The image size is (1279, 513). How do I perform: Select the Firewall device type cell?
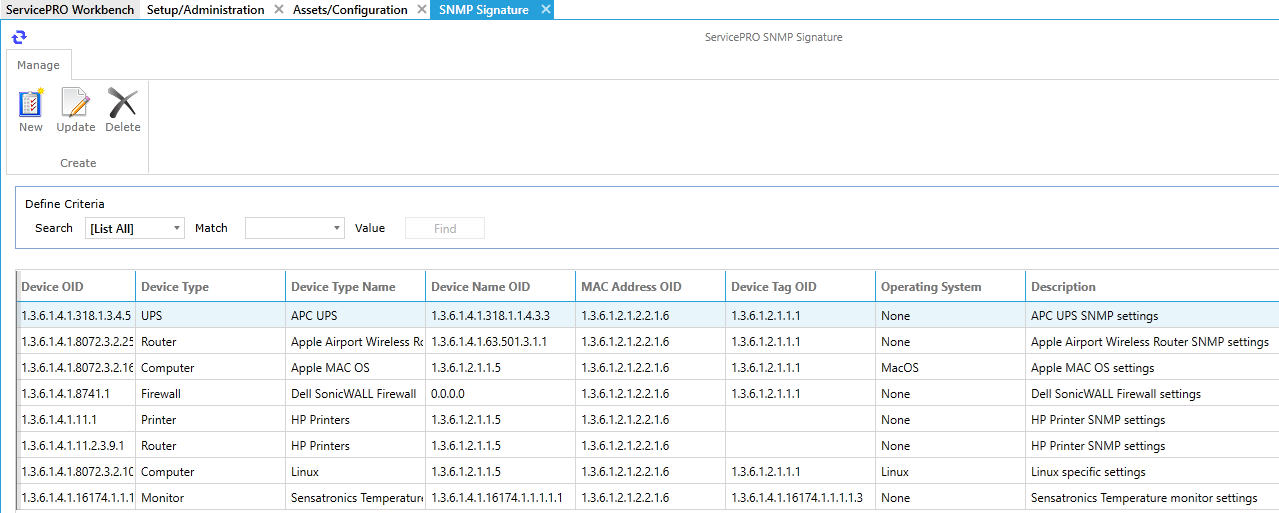click(x=210, y=393)
